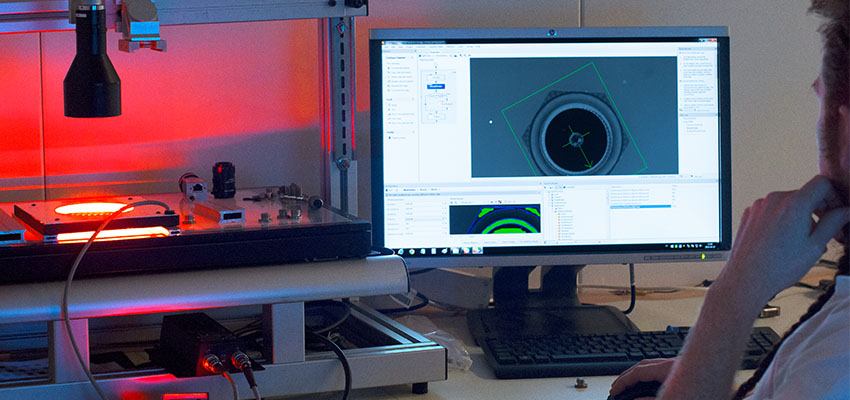The width and height of the screenshot is (850, 400).
Task: Select the highlighted blue flowchart step
Action: click(435, 87)
